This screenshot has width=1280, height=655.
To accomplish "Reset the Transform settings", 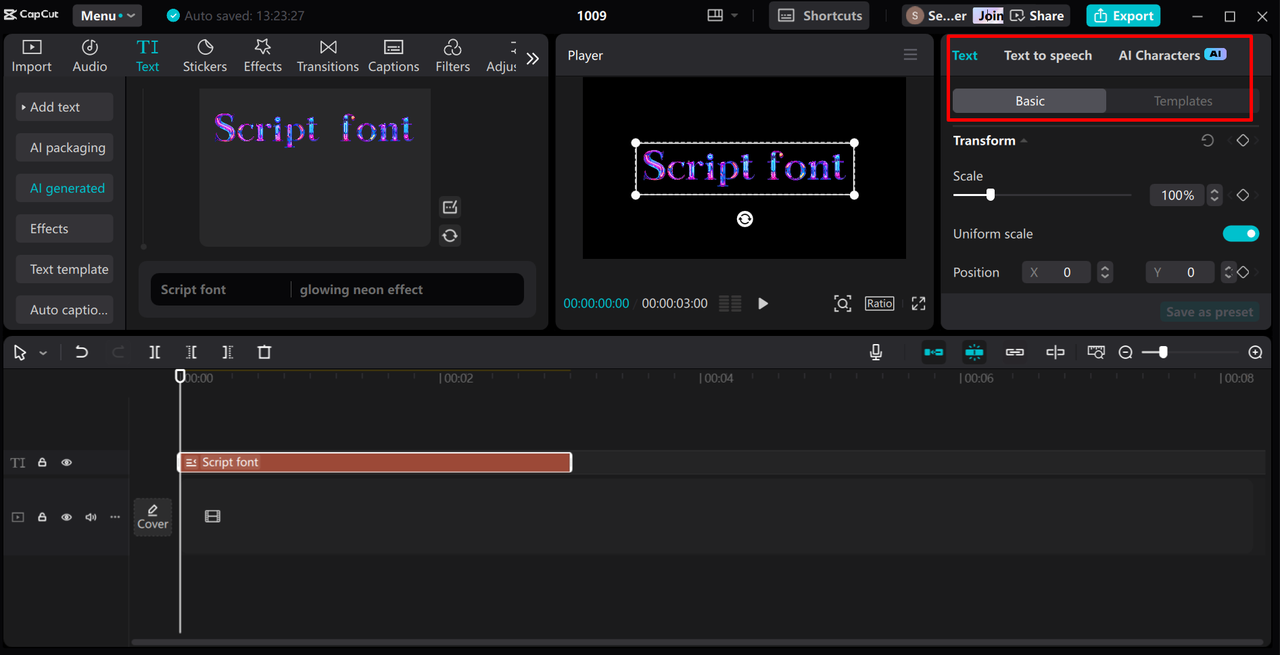I will click(1207, 141).
